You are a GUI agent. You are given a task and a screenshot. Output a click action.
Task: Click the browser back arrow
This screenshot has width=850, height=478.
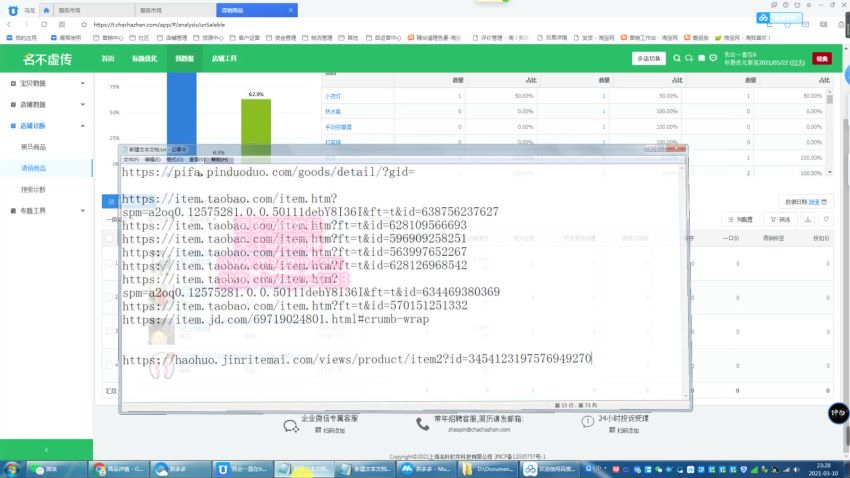click(x=9, y=24)
